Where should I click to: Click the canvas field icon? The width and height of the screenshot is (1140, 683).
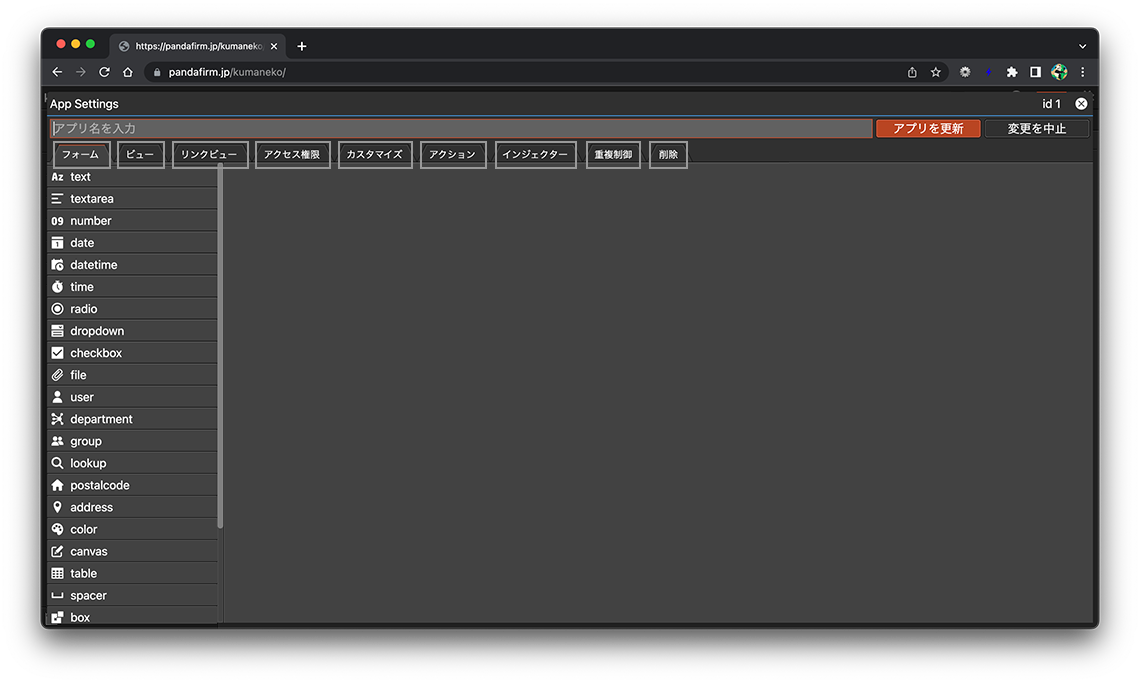point(57,551)
